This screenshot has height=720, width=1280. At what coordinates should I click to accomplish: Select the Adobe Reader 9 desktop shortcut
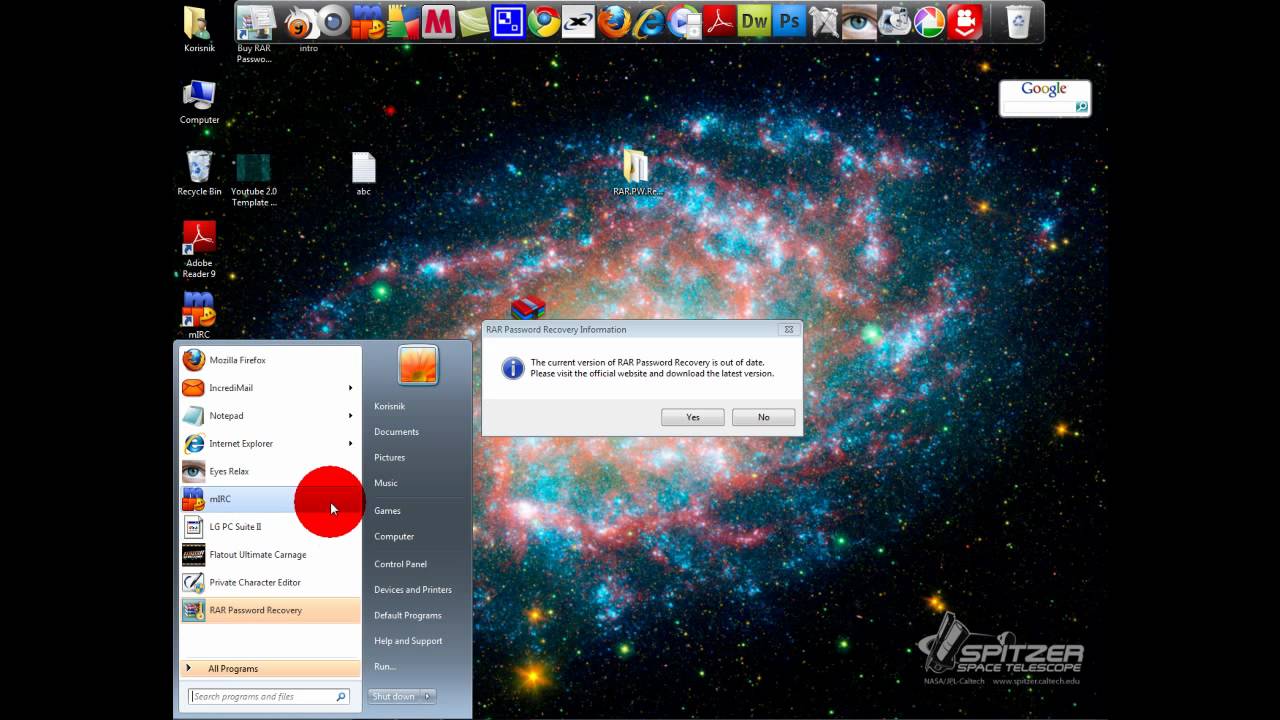(x=199, y=250)
